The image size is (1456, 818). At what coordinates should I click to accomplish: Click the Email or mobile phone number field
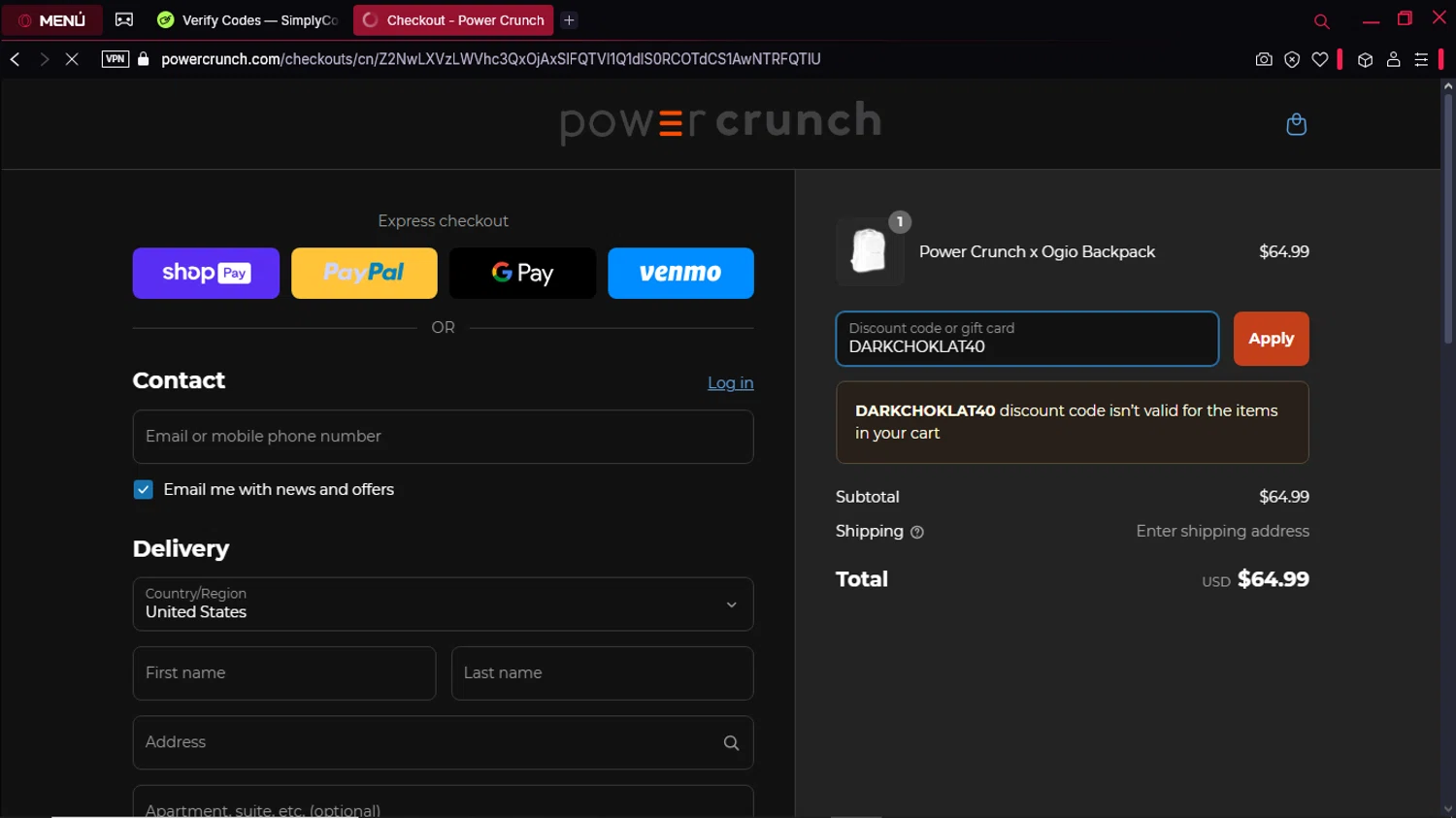tap(443, 437)
